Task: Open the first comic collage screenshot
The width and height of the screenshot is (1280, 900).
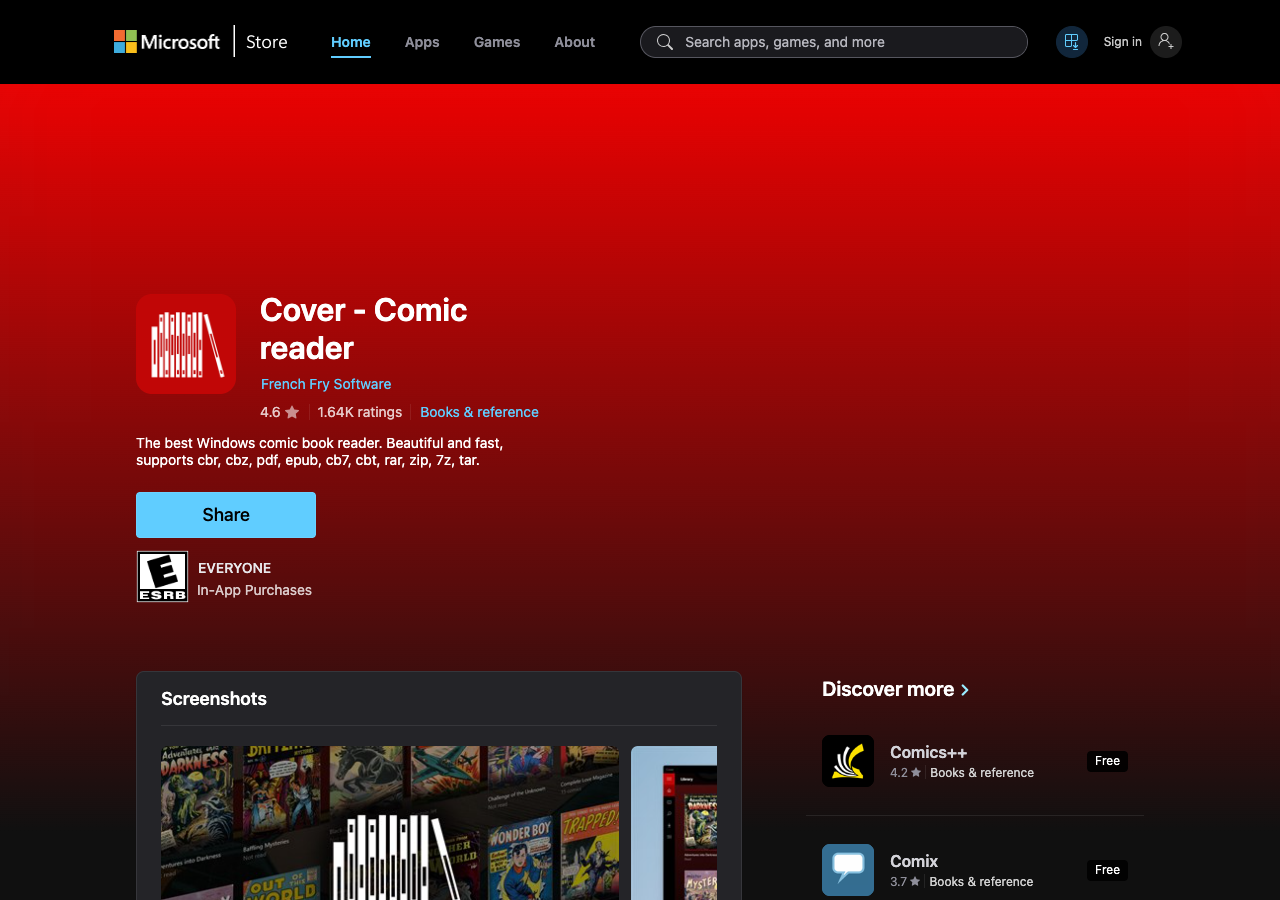Action: (x=390, y=822)
